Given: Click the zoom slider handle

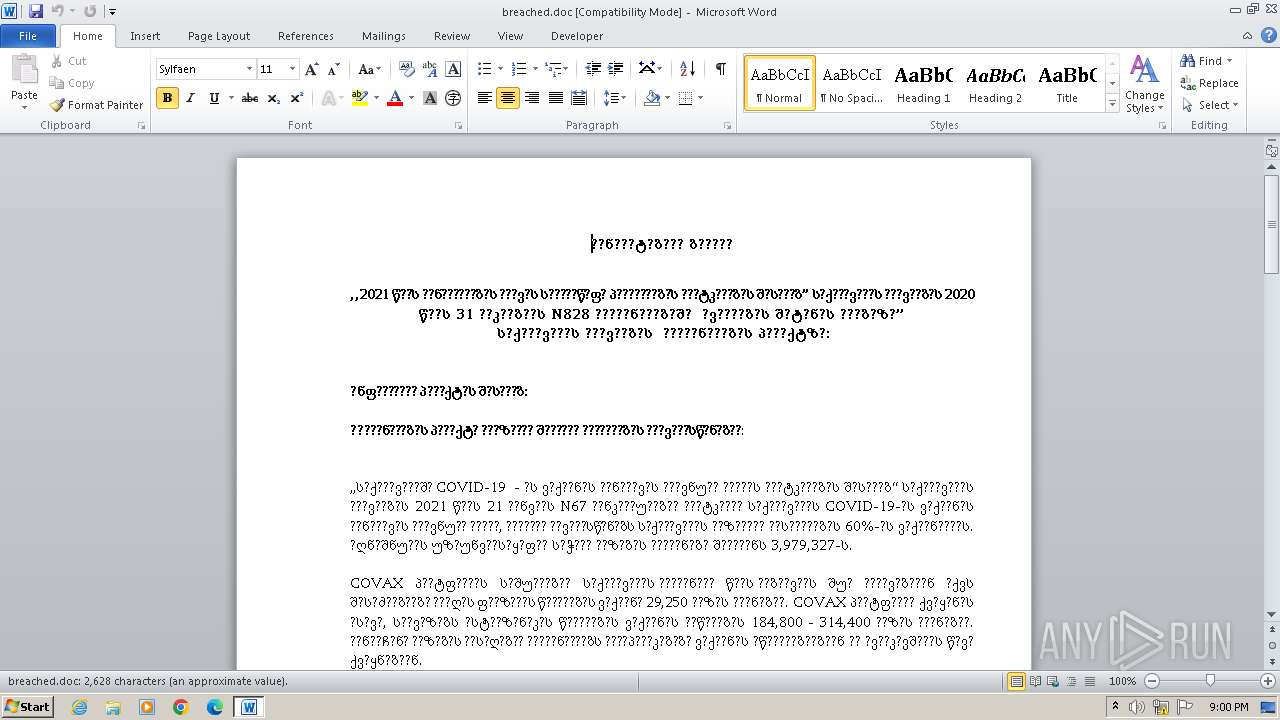Looking at the screenshot, I should pyautogui.click(x=1210, y=681).
